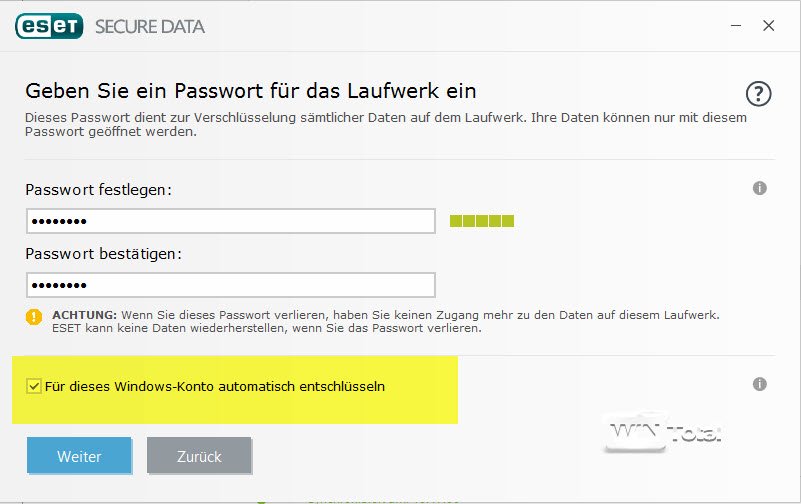801x504 pixels.
Task: Click the WinTotal watermark logo
Action: tap(663, 433)
